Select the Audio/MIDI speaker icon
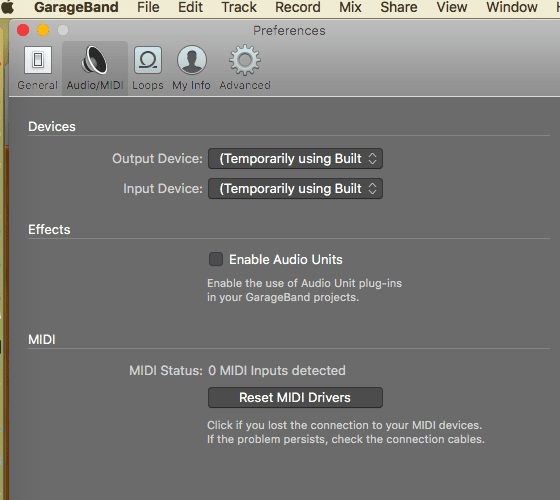 point(95,60)
